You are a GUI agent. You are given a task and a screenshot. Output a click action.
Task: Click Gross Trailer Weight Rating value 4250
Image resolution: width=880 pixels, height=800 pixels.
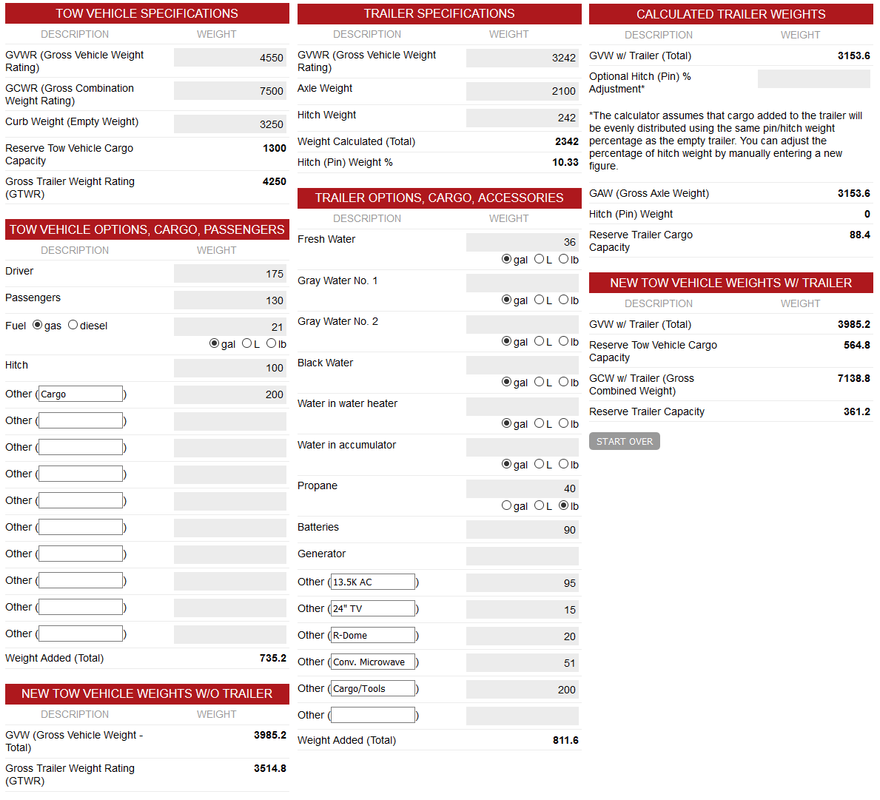274,182
